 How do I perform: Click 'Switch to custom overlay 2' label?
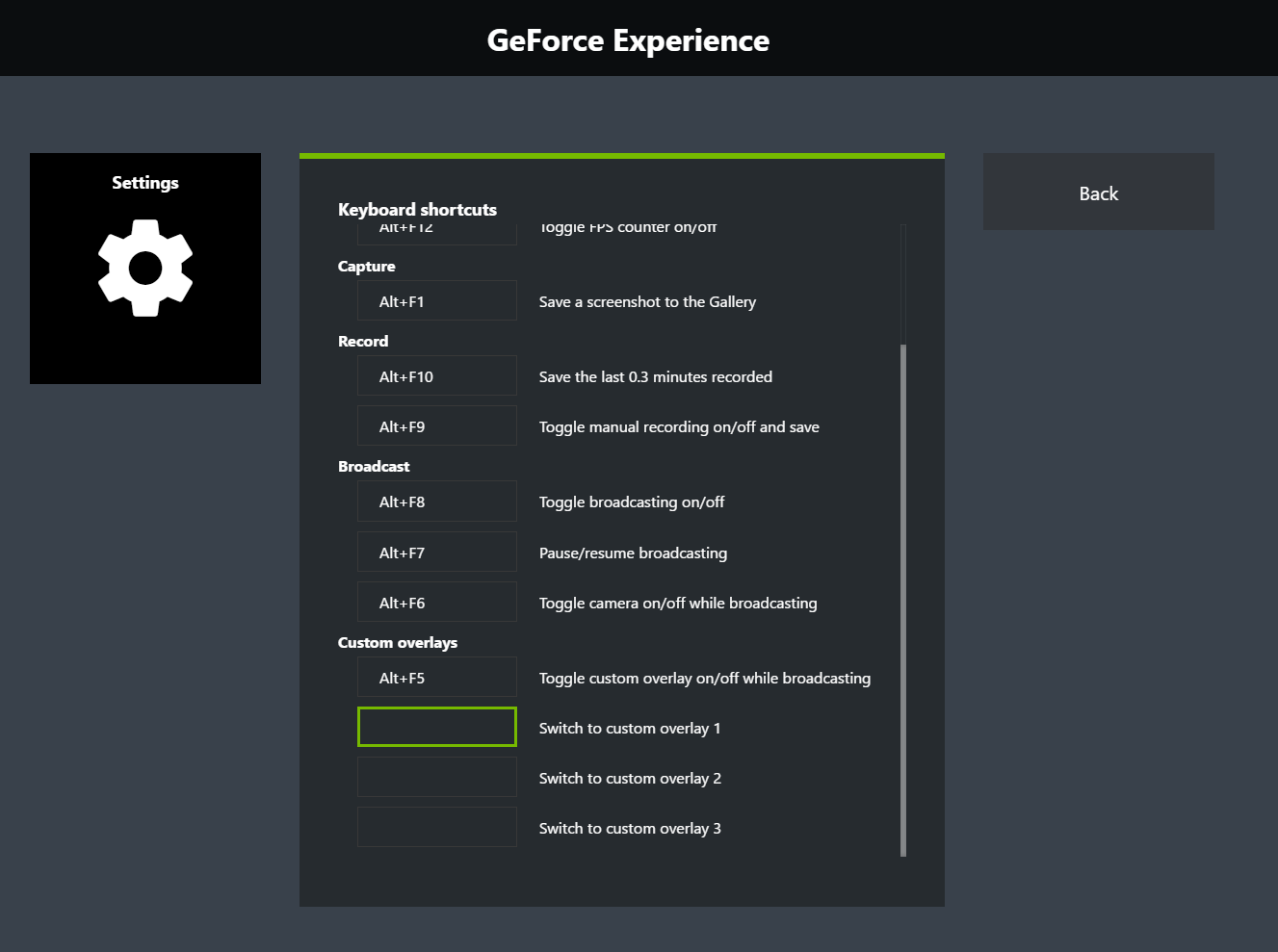click(630, 778)
